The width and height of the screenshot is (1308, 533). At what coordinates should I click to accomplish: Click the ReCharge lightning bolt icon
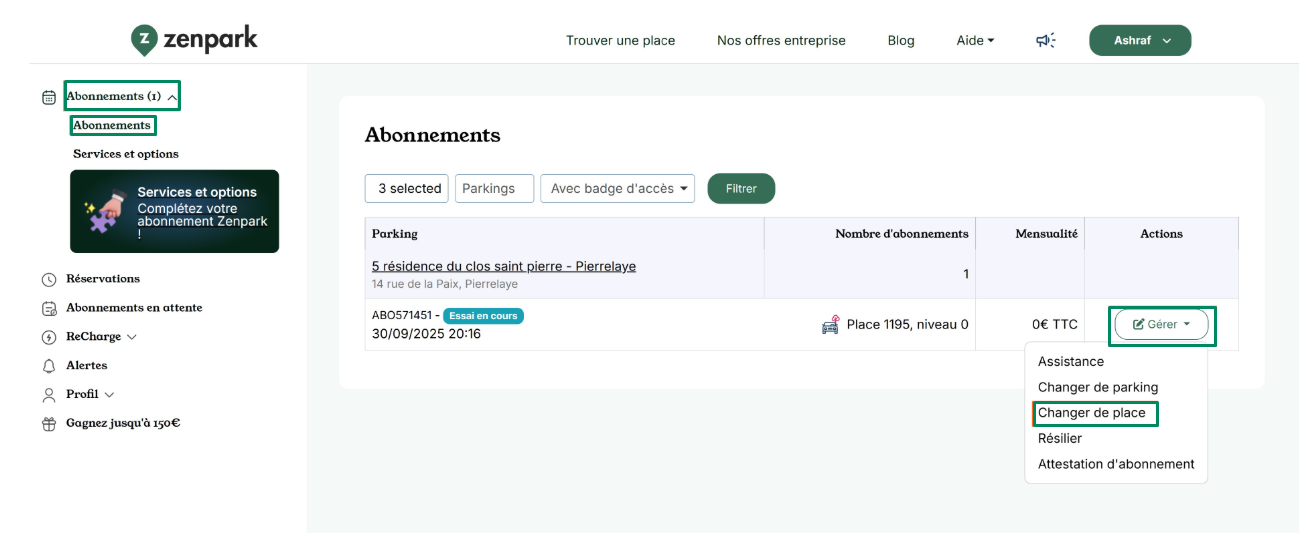pos(49,337)
